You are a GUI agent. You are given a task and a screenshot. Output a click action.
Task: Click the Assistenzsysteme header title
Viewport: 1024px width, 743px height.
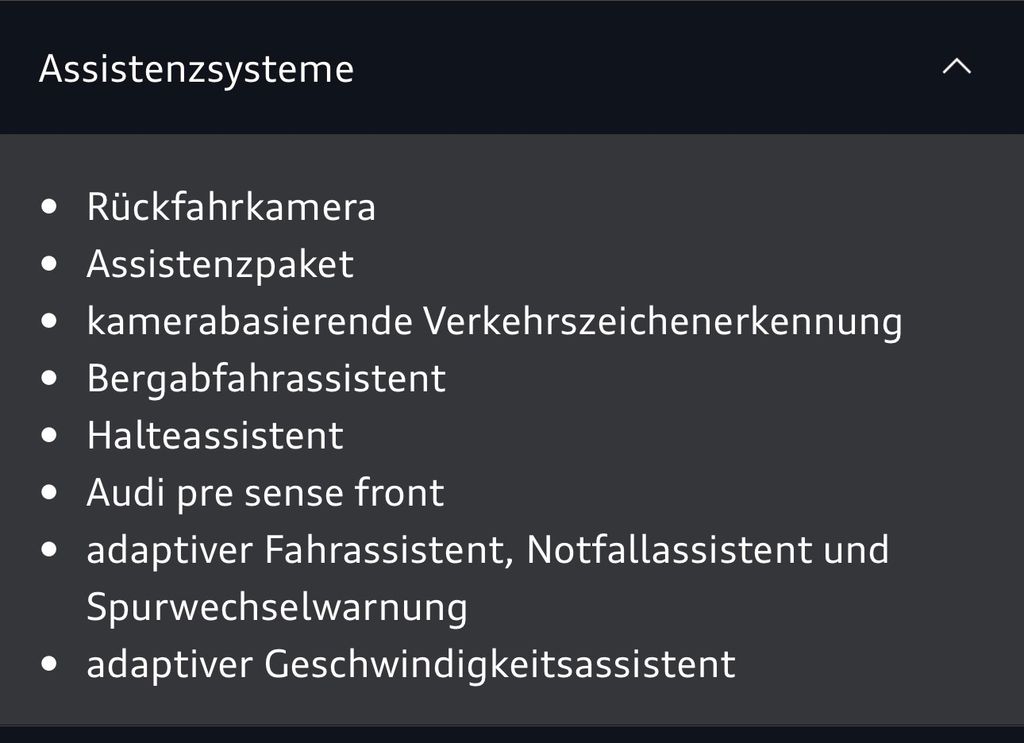[x=196, y=69]
